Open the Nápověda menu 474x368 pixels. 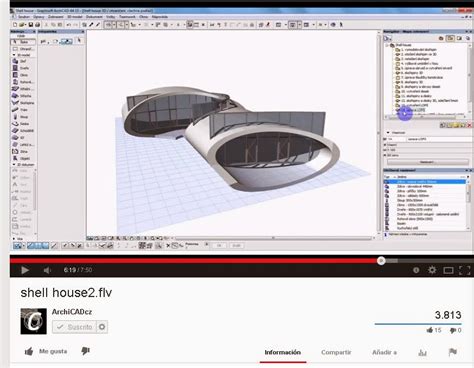[x=160, y=17]
